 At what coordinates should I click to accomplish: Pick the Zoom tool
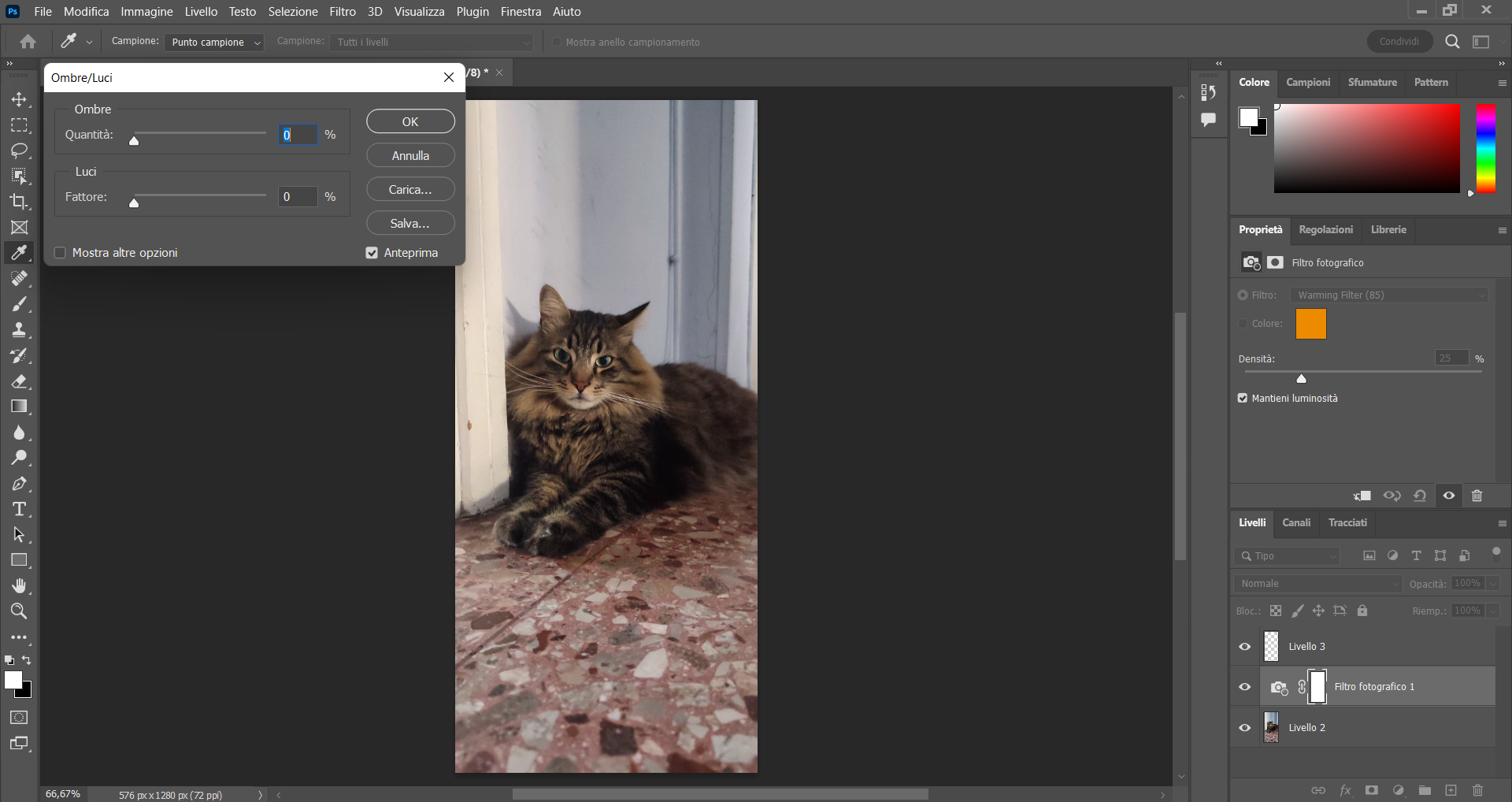(x=19, y=611)
